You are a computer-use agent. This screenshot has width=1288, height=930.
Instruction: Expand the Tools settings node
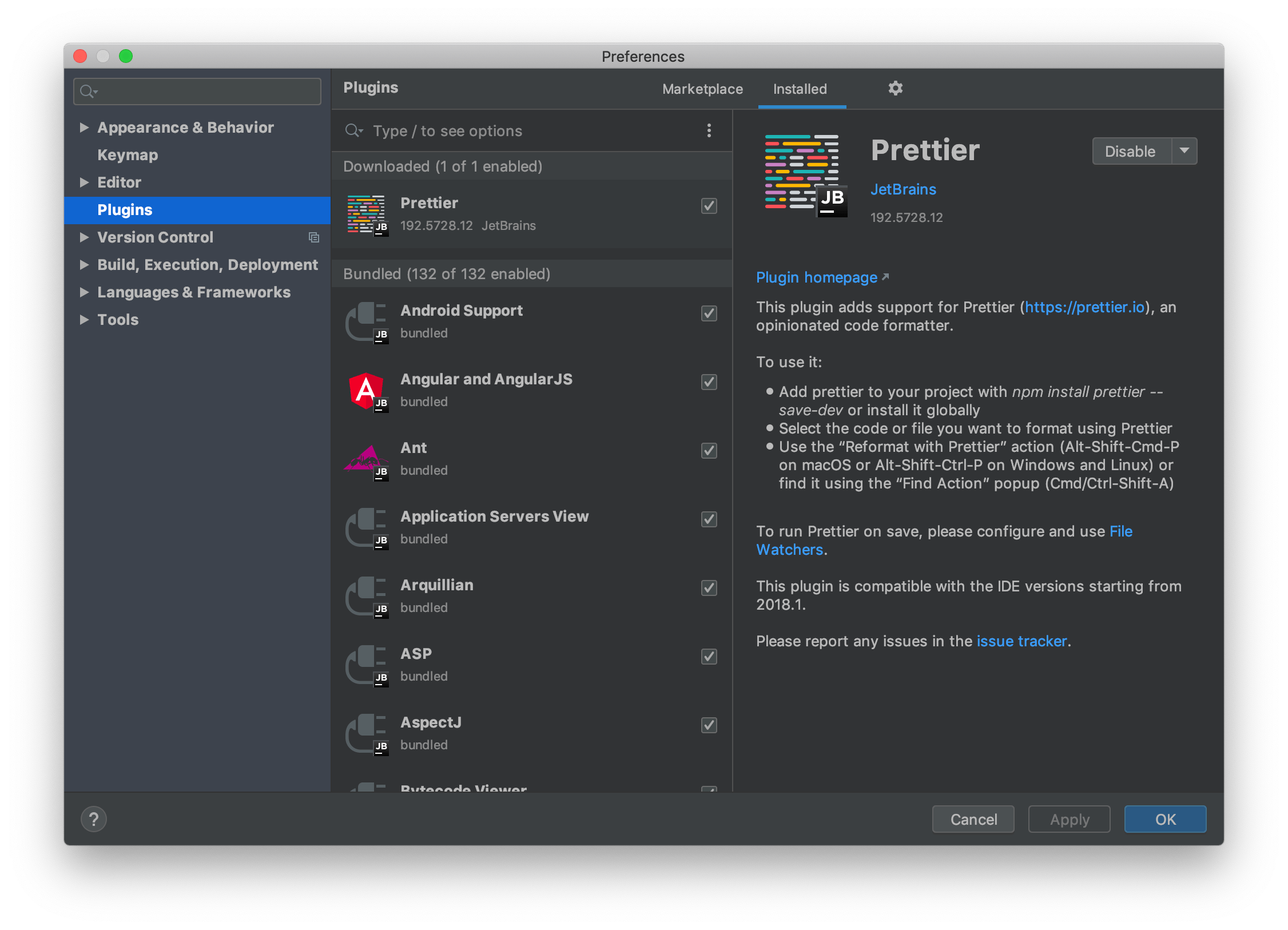click(x=84, y=320)
